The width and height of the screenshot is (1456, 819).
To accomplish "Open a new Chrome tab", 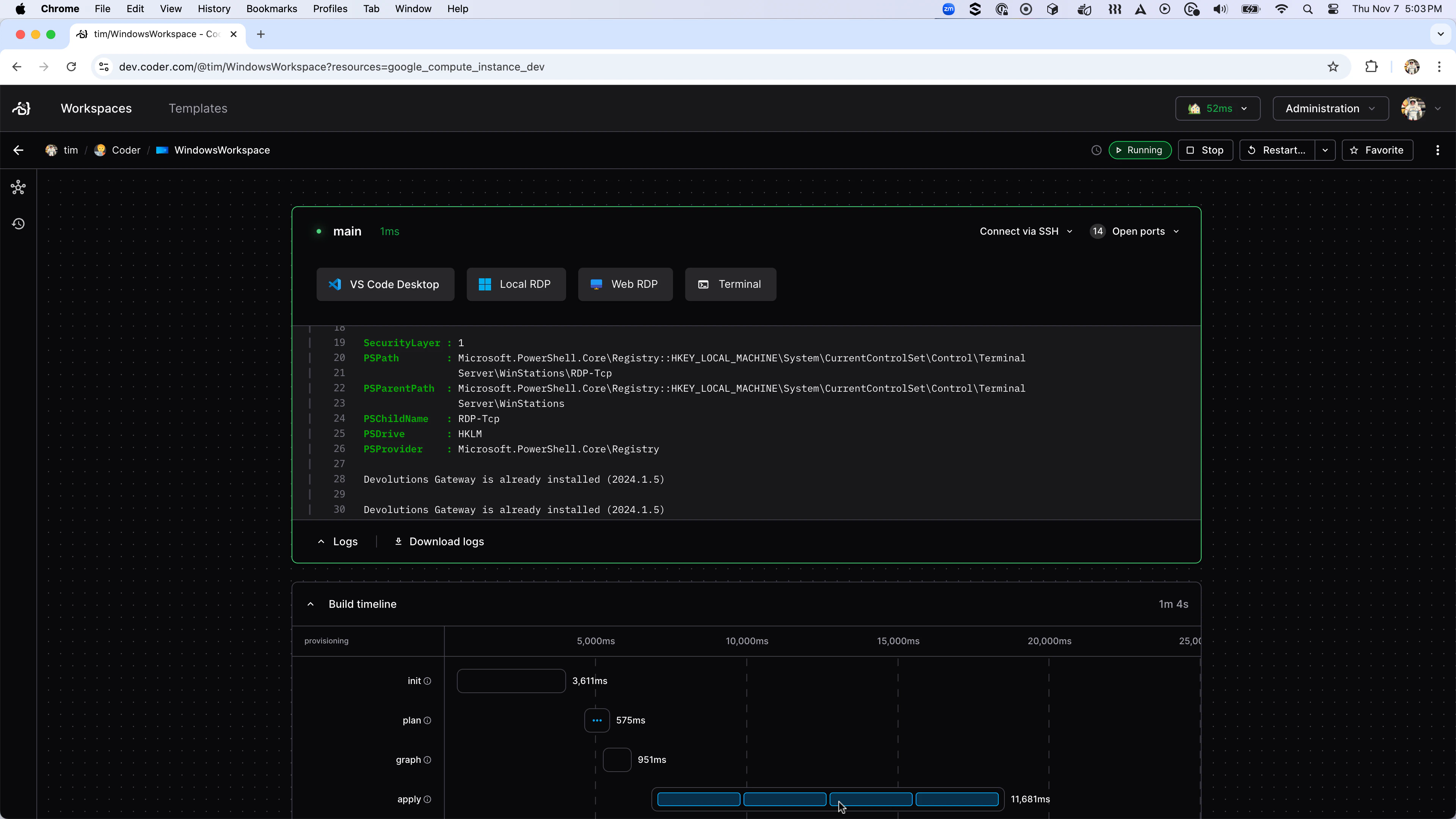I will coord(260,35).
